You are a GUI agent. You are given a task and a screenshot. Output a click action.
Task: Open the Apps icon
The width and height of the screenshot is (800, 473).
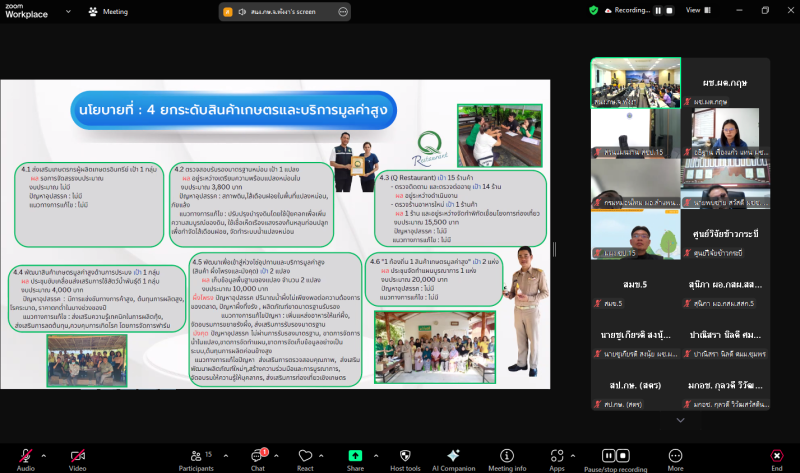point(557,454)
